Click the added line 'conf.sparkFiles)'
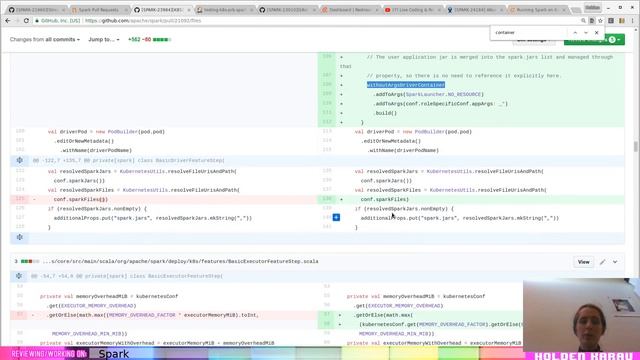Image resolution: width=640 pixels, height=360 pixels. click(x=384, y=200)
